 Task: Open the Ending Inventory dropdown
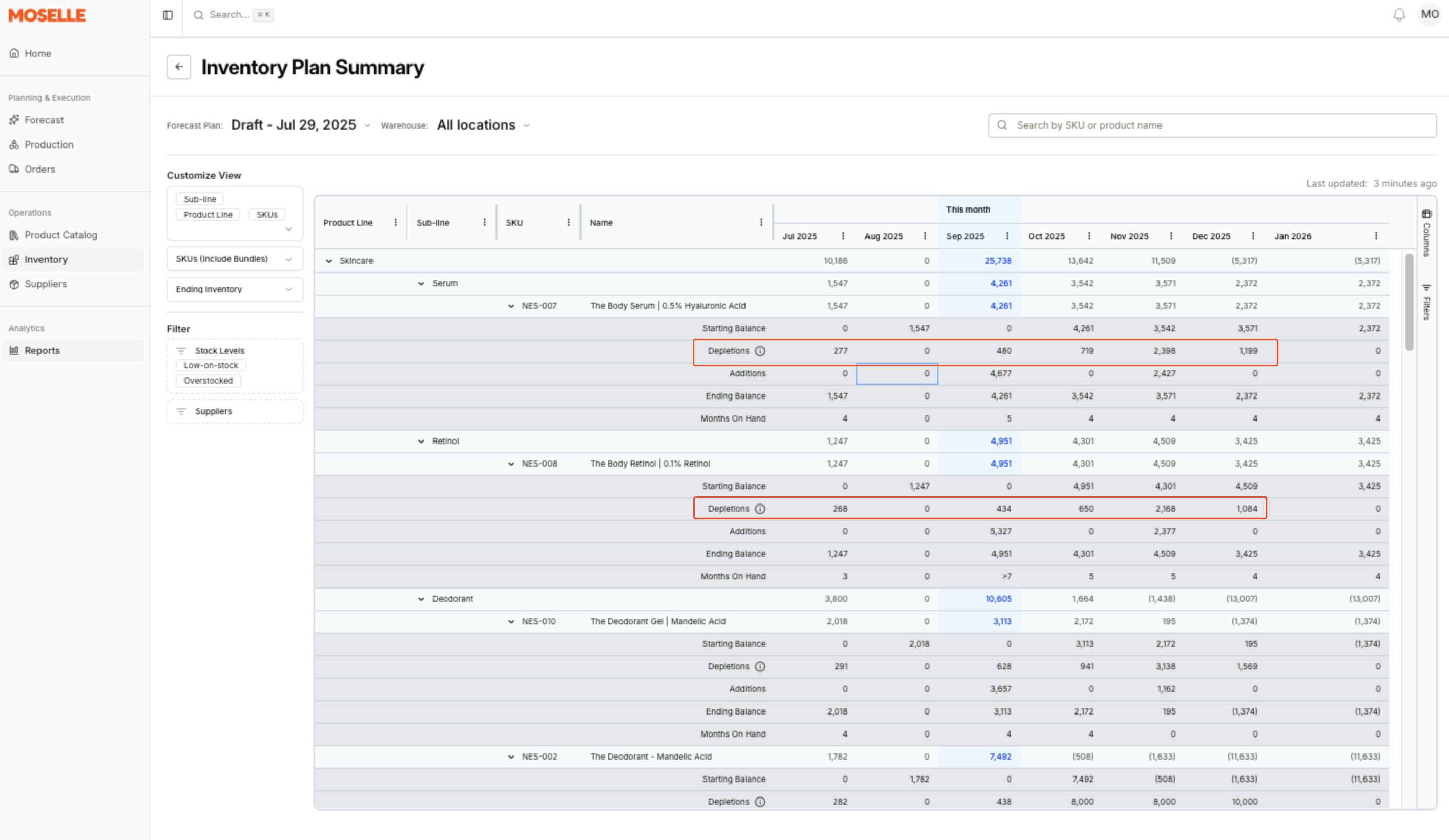[x=235, y=289]
